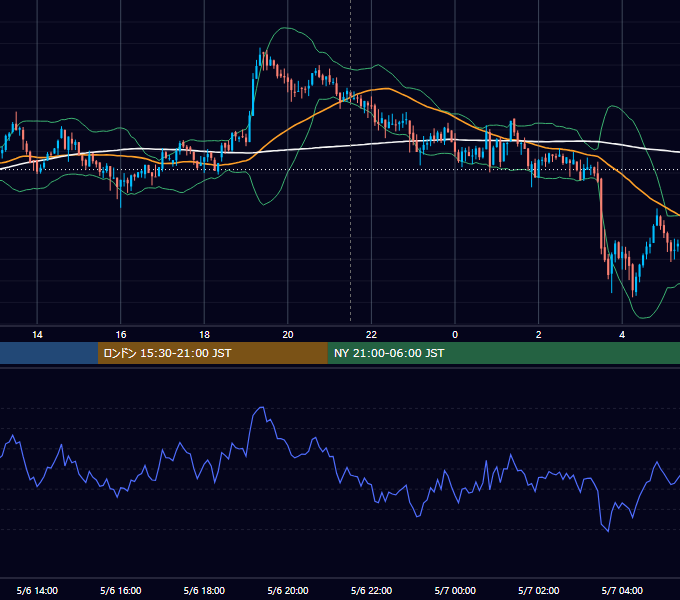Click the 14 hour label on price chart axis
This screenshot has width=680, height=600.
37,335
